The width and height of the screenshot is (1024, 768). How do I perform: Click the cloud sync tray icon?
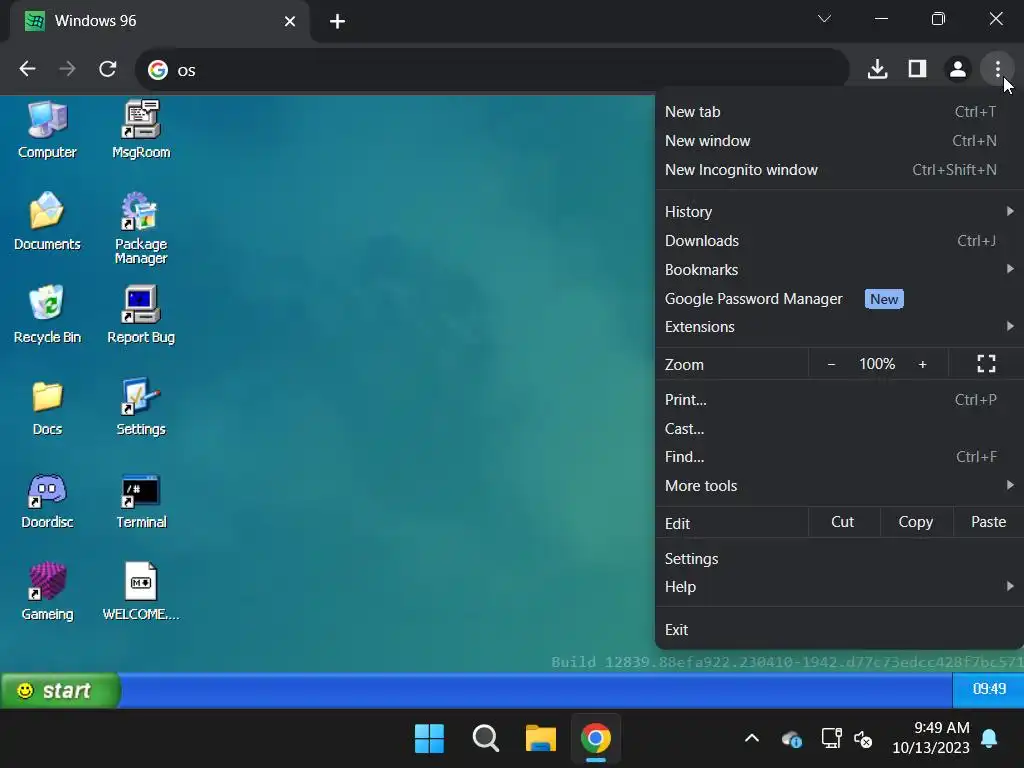[x=792, y=739]
